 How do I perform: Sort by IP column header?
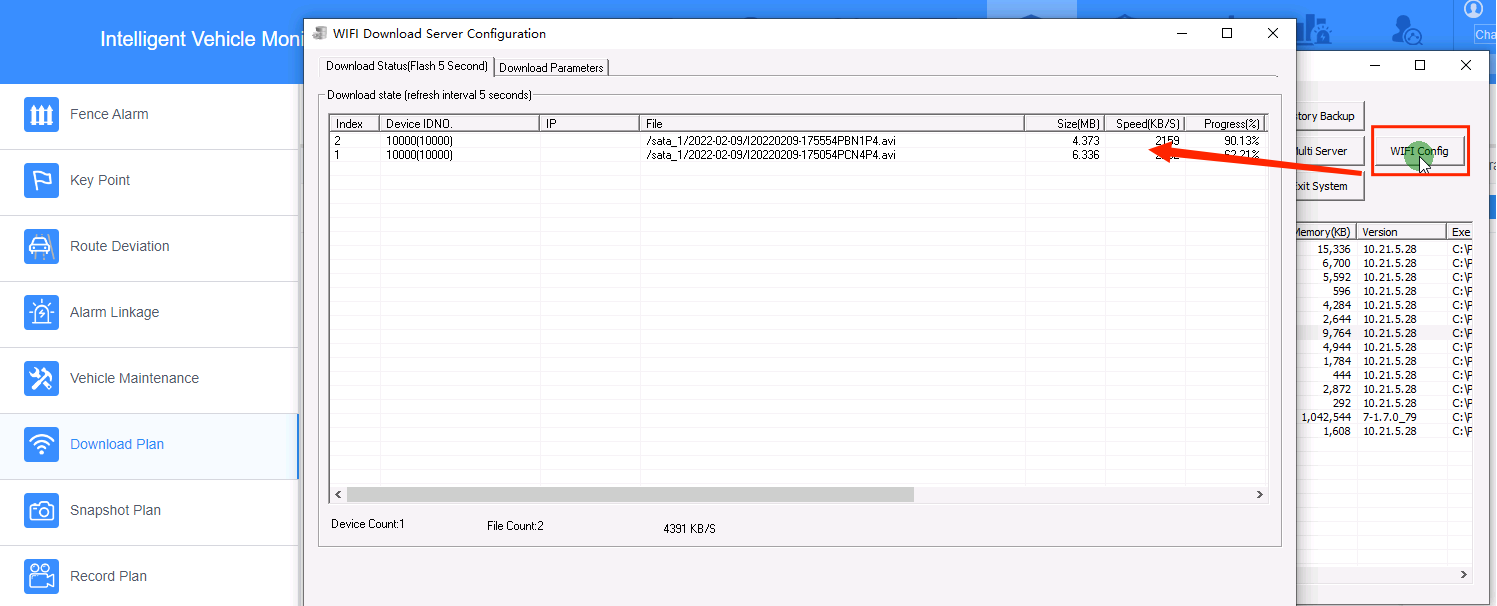point(590,123)
